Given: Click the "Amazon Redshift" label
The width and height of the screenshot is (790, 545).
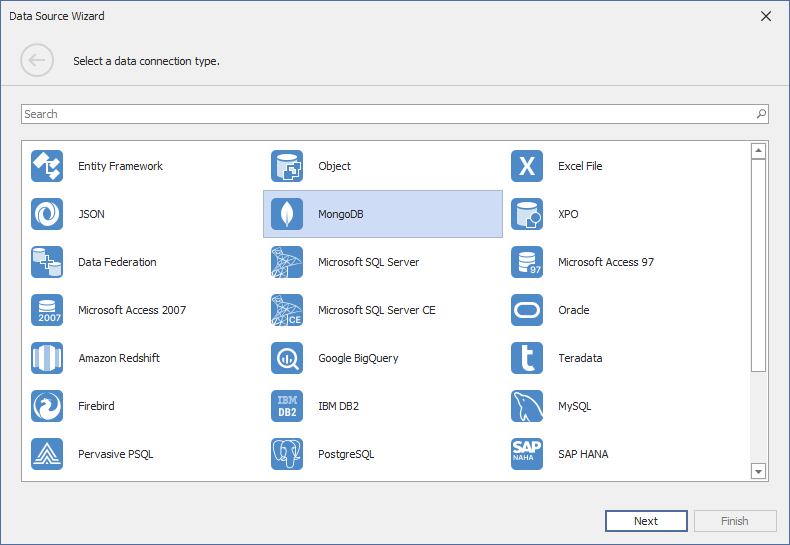Looking at the screenshot, I should coord(119,358).
